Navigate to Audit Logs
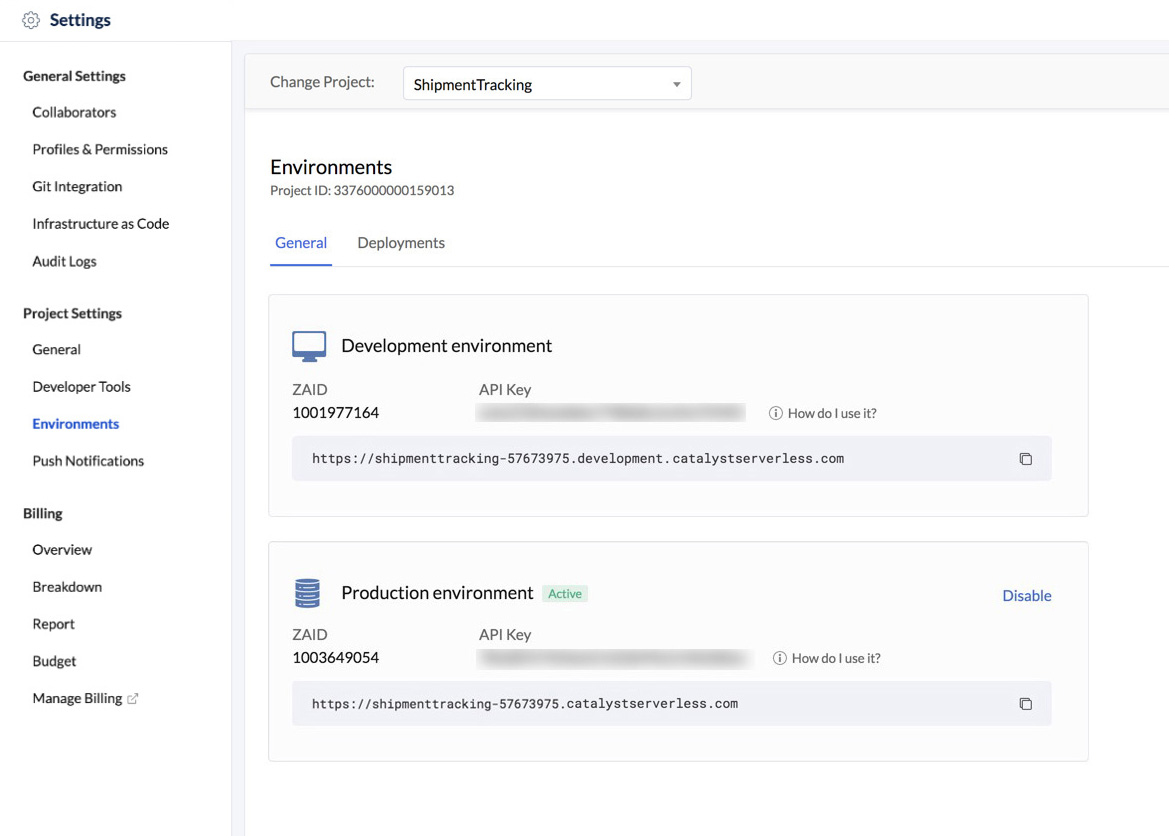This screenshot has width=1169, height=836. (64, 261)
